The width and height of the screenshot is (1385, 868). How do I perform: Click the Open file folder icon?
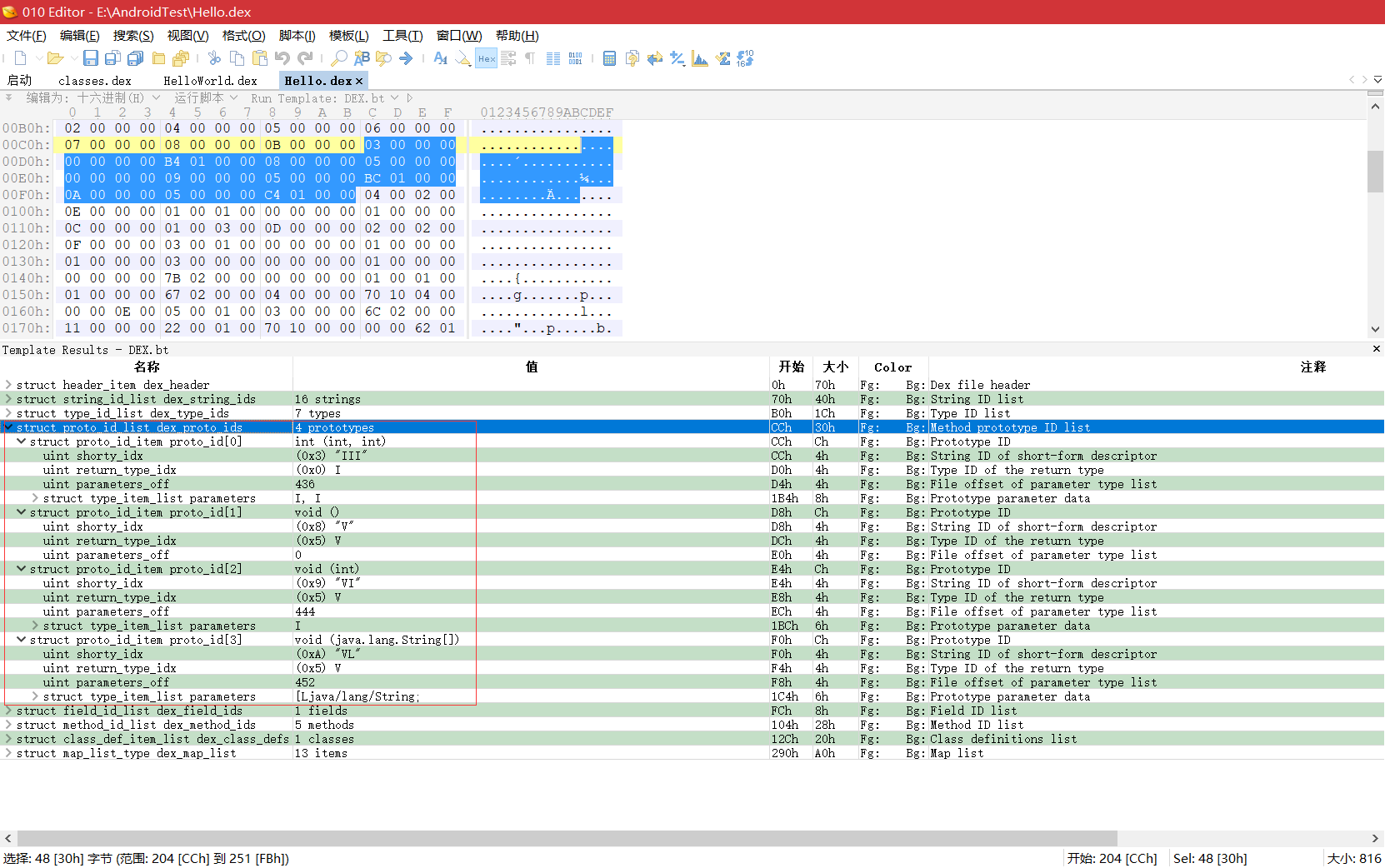pyautogui.click(x=55, y=58)
